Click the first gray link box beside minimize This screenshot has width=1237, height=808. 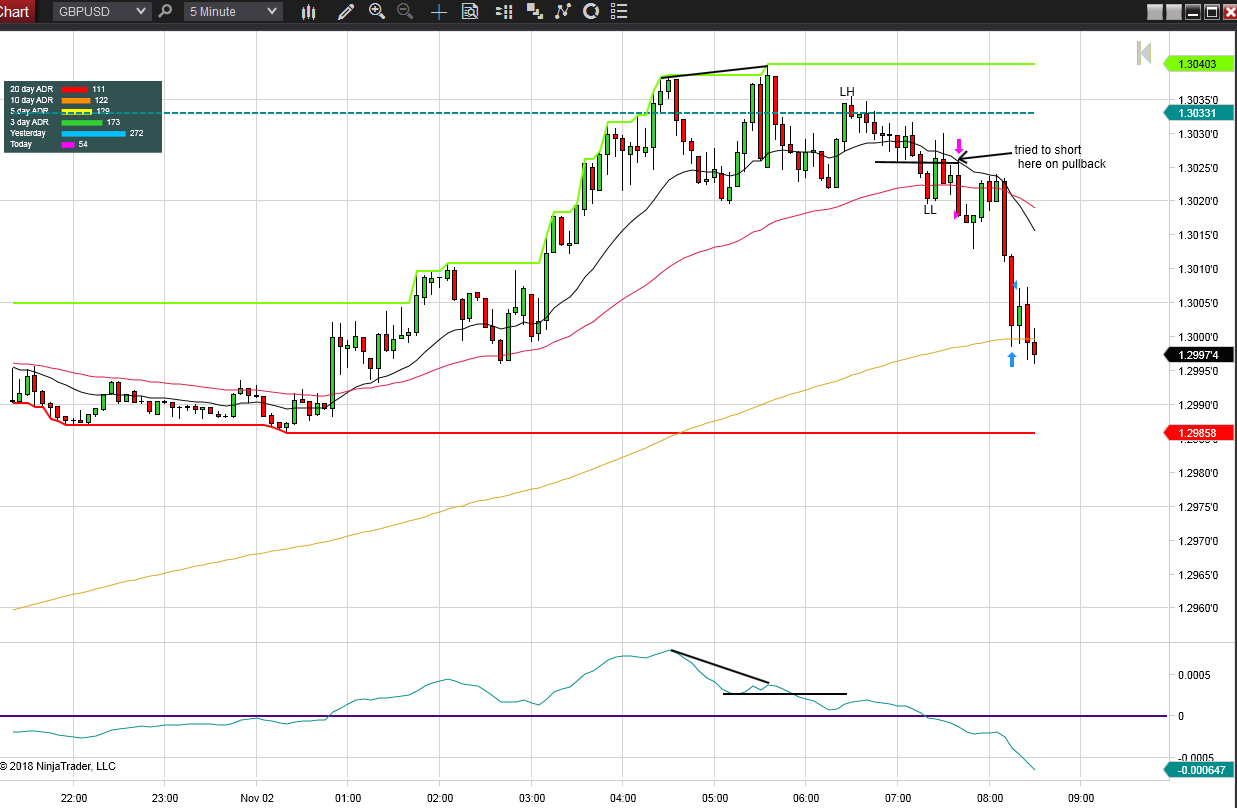(1155, 12)
